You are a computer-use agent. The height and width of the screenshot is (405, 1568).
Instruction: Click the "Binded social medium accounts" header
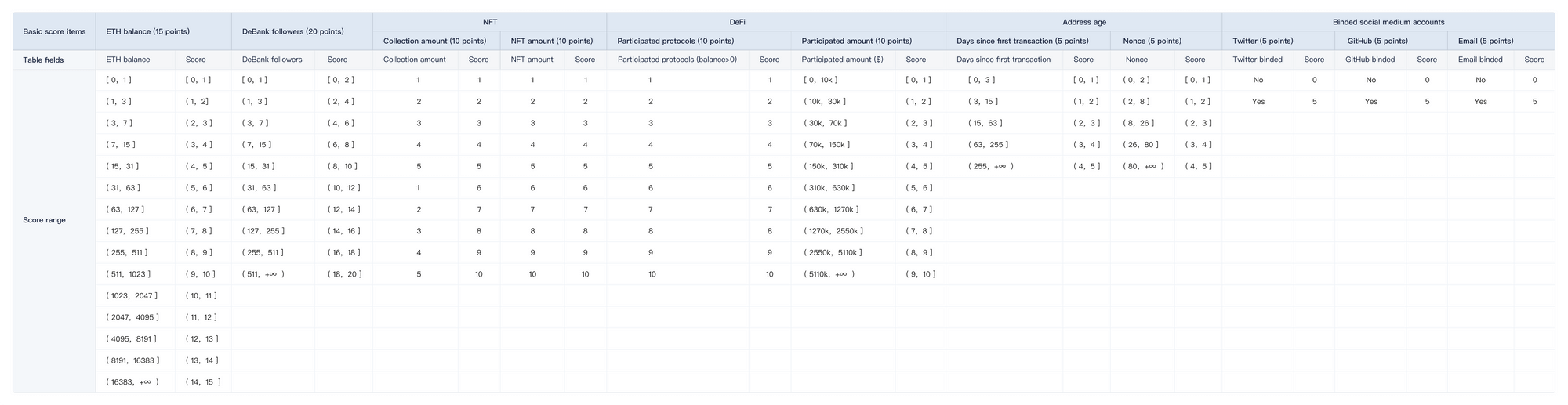(x=1388, y=22)
